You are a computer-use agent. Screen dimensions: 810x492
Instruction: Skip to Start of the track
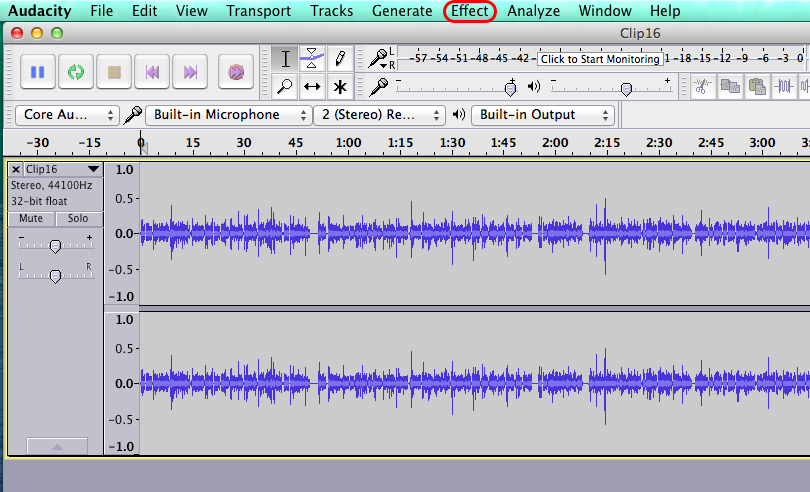152,72
